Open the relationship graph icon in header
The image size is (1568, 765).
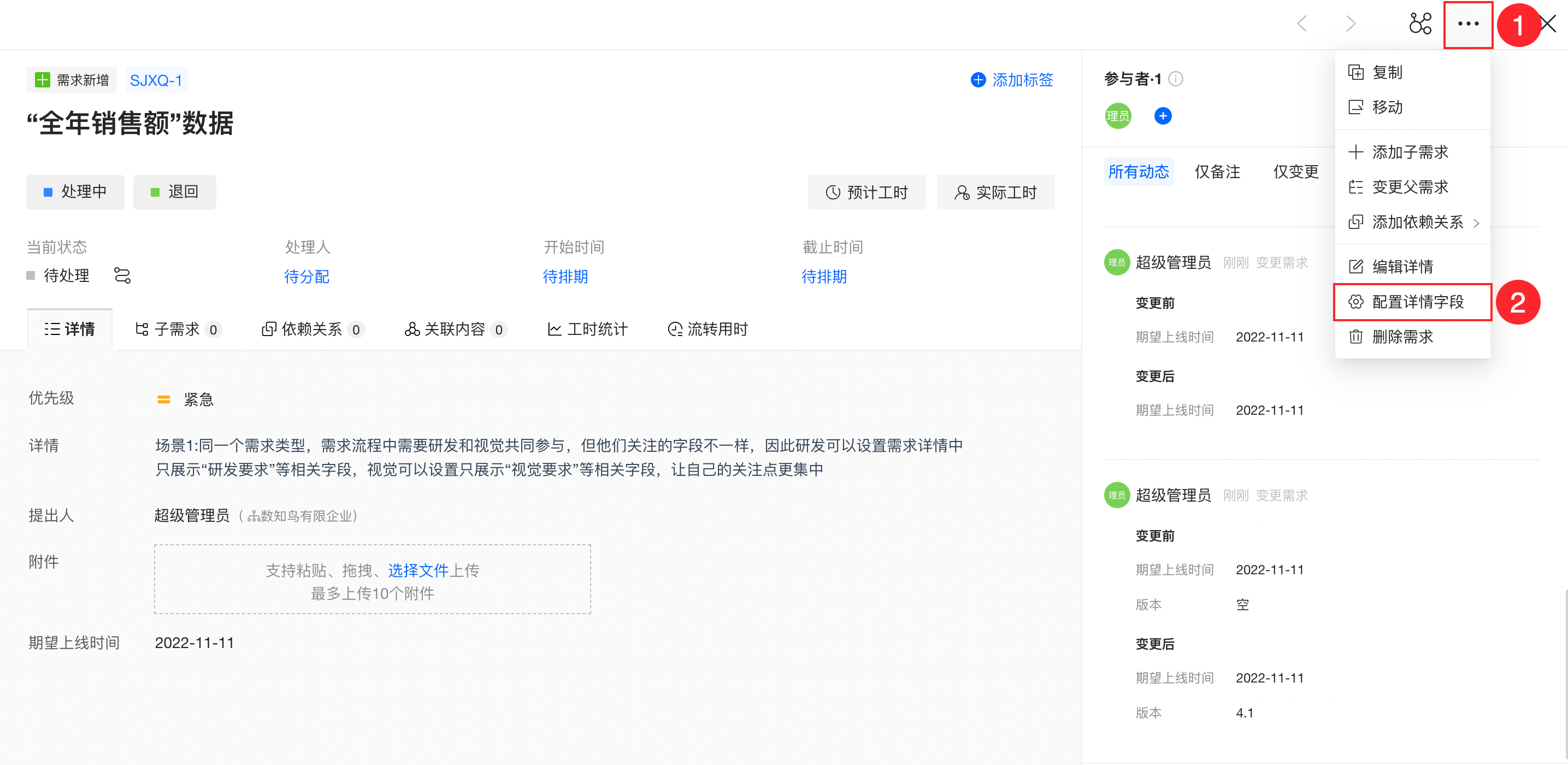(x=1420, y=25)
